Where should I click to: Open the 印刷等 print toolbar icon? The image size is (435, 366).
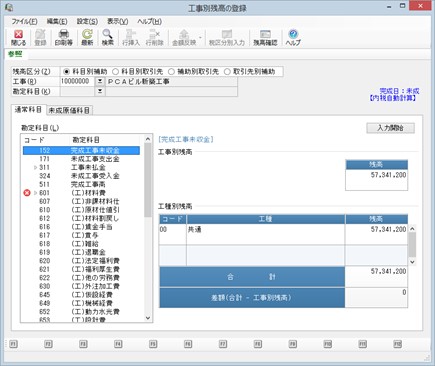coord(63,38)
